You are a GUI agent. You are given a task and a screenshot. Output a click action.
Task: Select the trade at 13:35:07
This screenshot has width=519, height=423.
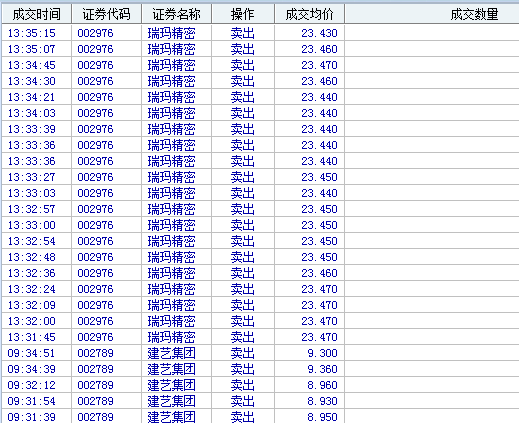260,49
